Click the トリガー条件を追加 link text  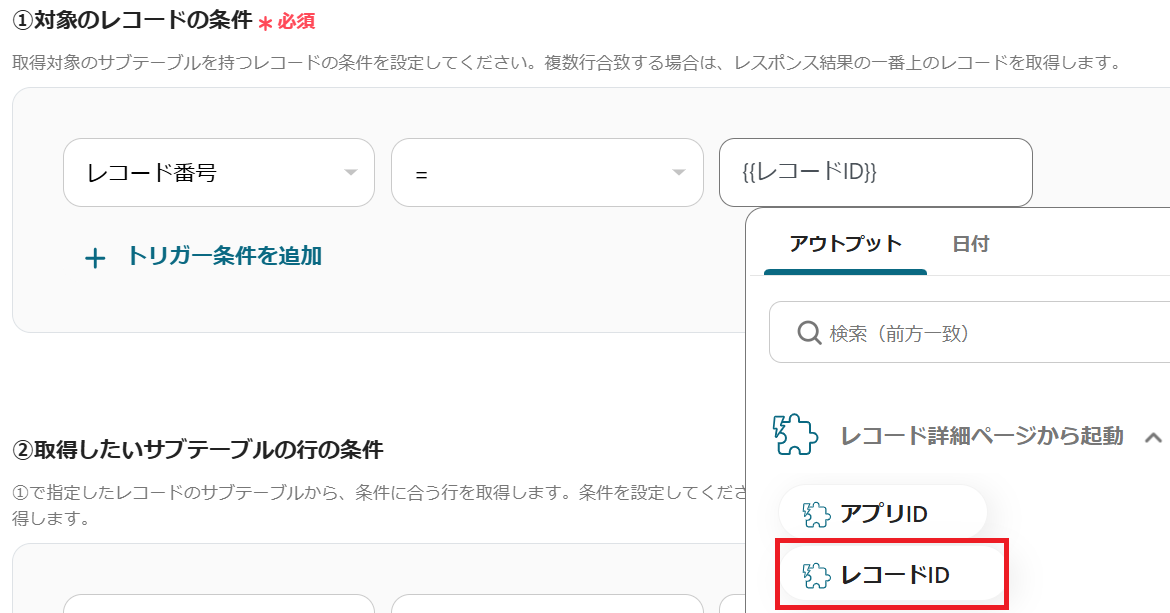[x=225, y=256]
